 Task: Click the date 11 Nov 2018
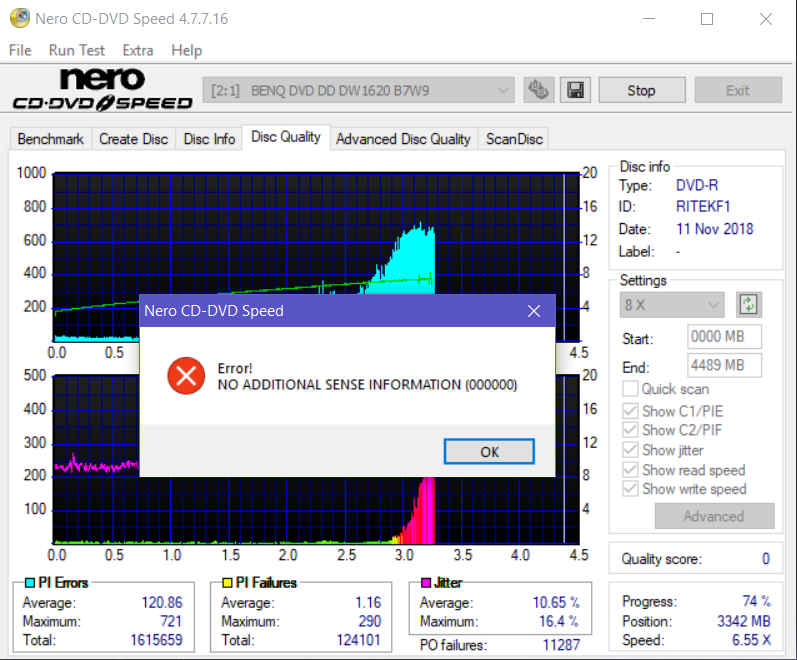click(x=715, y=229)
